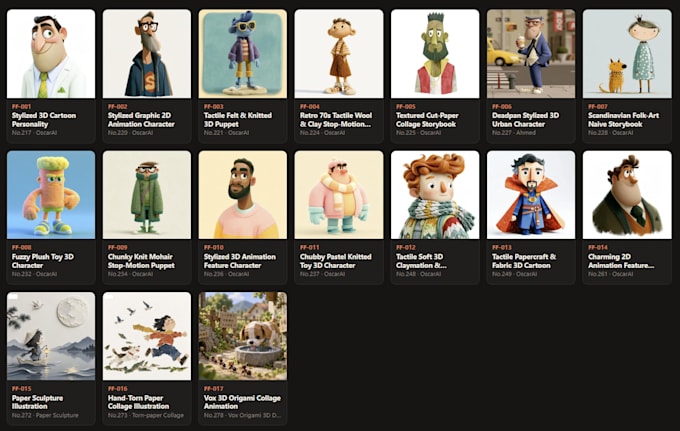Click the FF-007 code label
The height and width of the screenshot is (431, 680).
(598, 106)
